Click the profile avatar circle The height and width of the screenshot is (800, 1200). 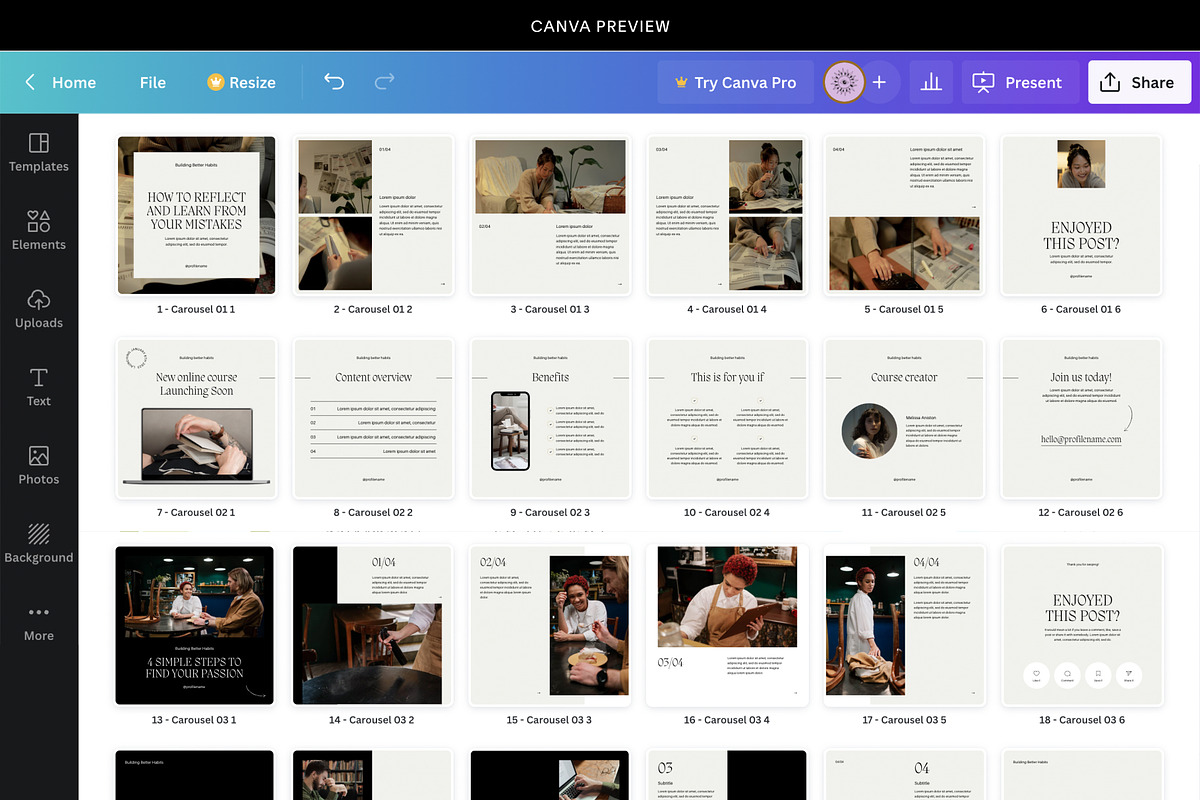coord(845,82)
